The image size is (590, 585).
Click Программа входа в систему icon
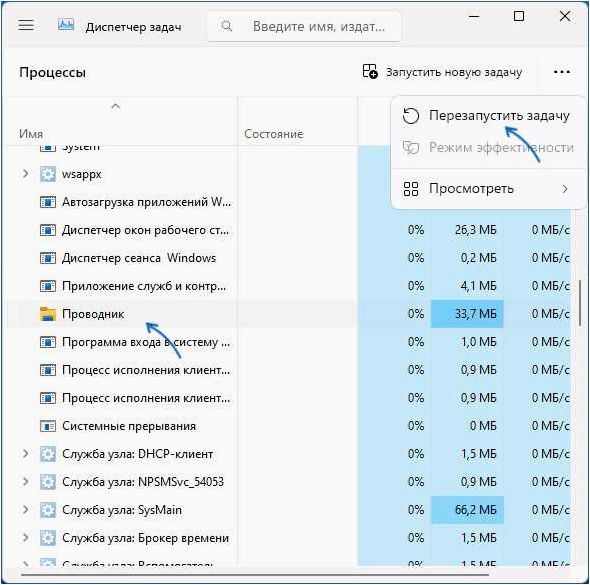click(48, 342)
